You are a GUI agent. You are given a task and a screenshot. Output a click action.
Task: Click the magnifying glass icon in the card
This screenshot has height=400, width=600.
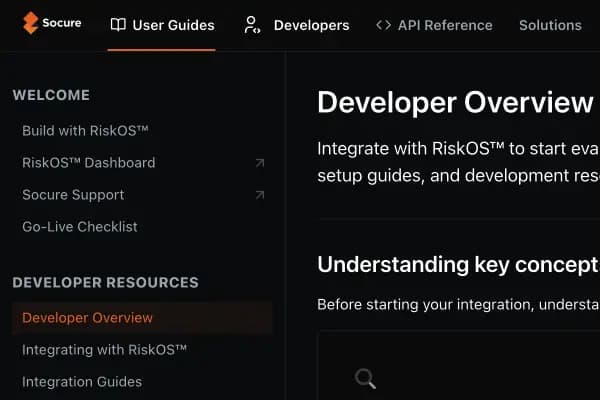[x=366, y=378]
